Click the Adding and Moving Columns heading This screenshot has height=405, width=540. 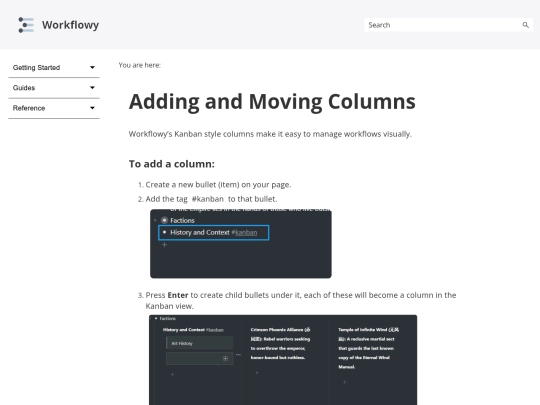(x=272, y=102)
